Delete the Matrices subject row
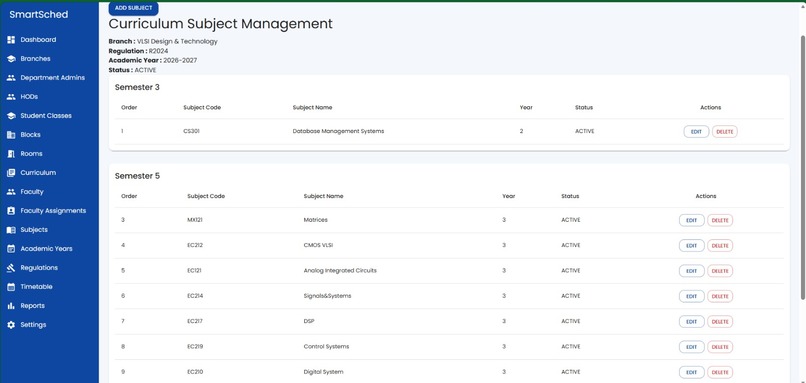806x383 pixels. click(720, 220)
